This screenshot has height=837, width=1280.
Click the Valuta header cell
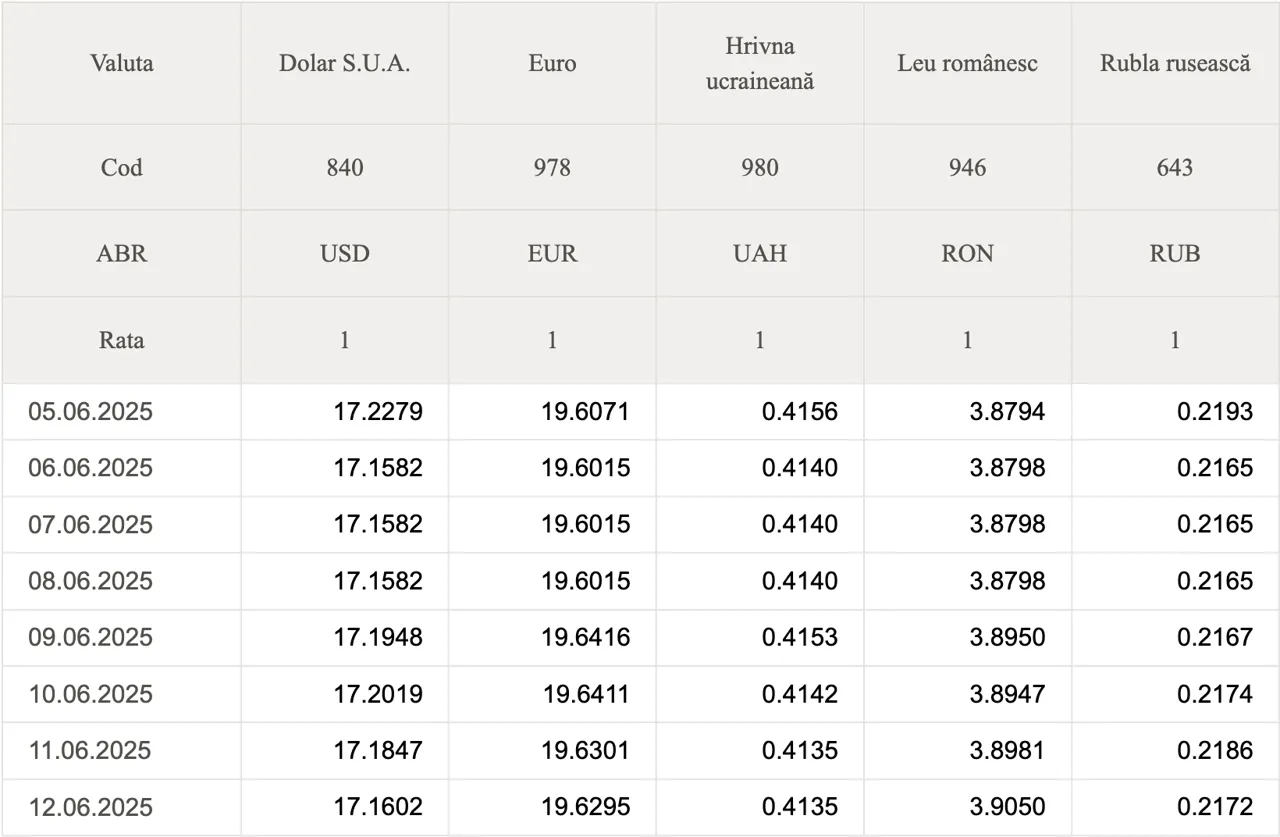click(121, 63)
